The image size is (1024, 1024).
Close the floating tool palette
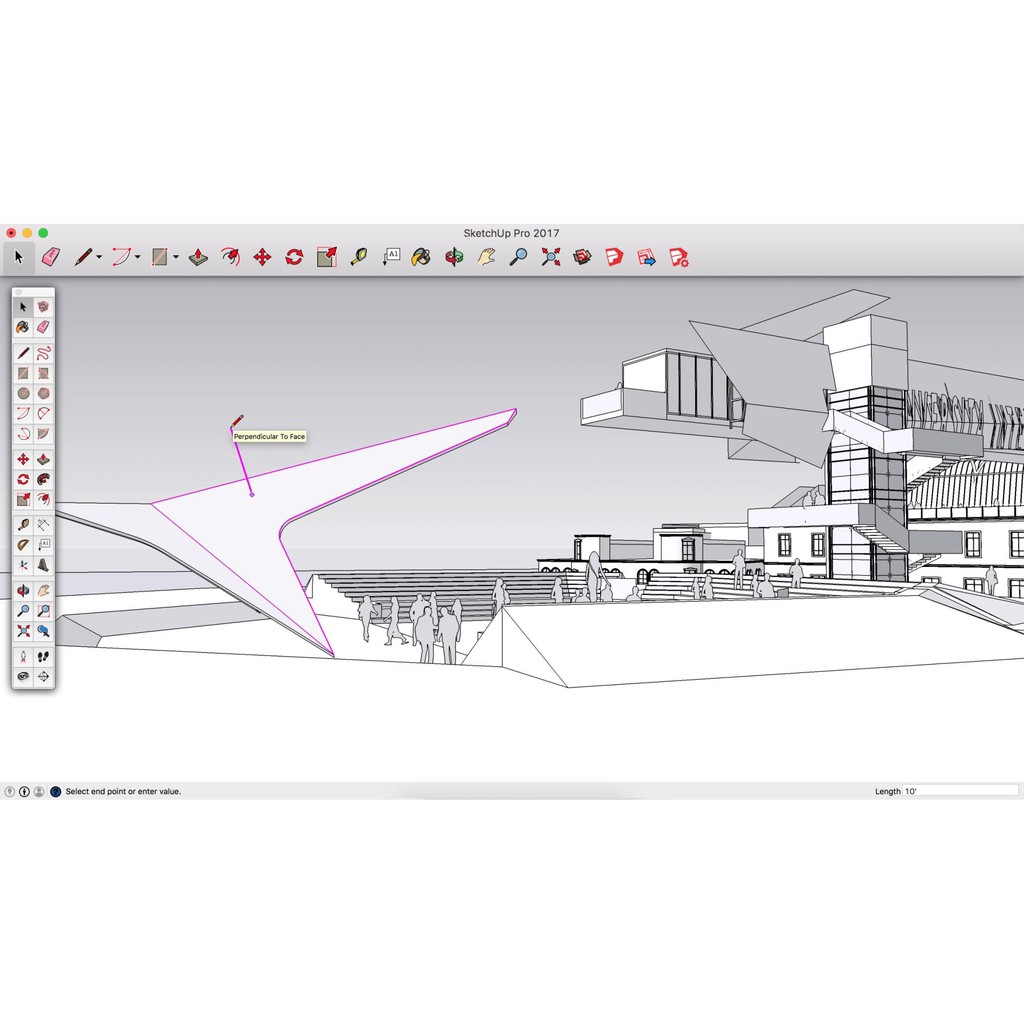click(18, 293)
